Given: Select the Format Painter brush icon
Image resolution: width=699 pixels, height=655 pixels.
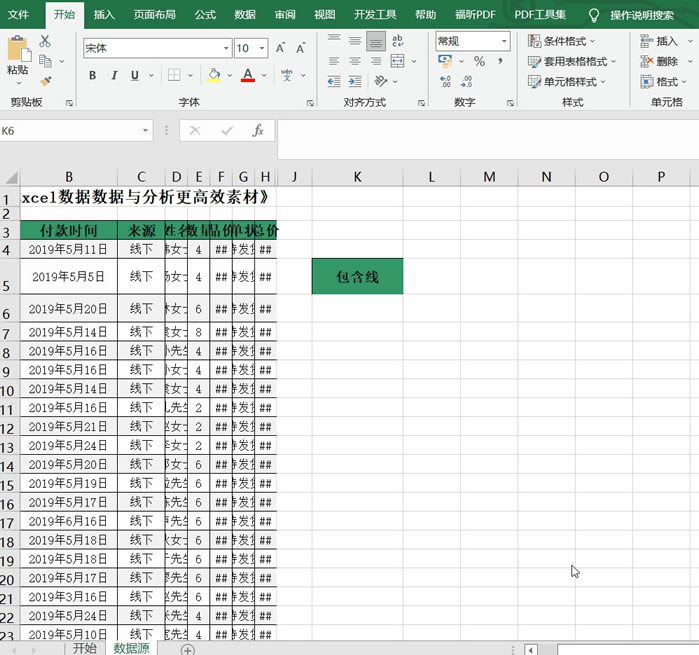Looking at the screenshot, I should tap(46, 81).
